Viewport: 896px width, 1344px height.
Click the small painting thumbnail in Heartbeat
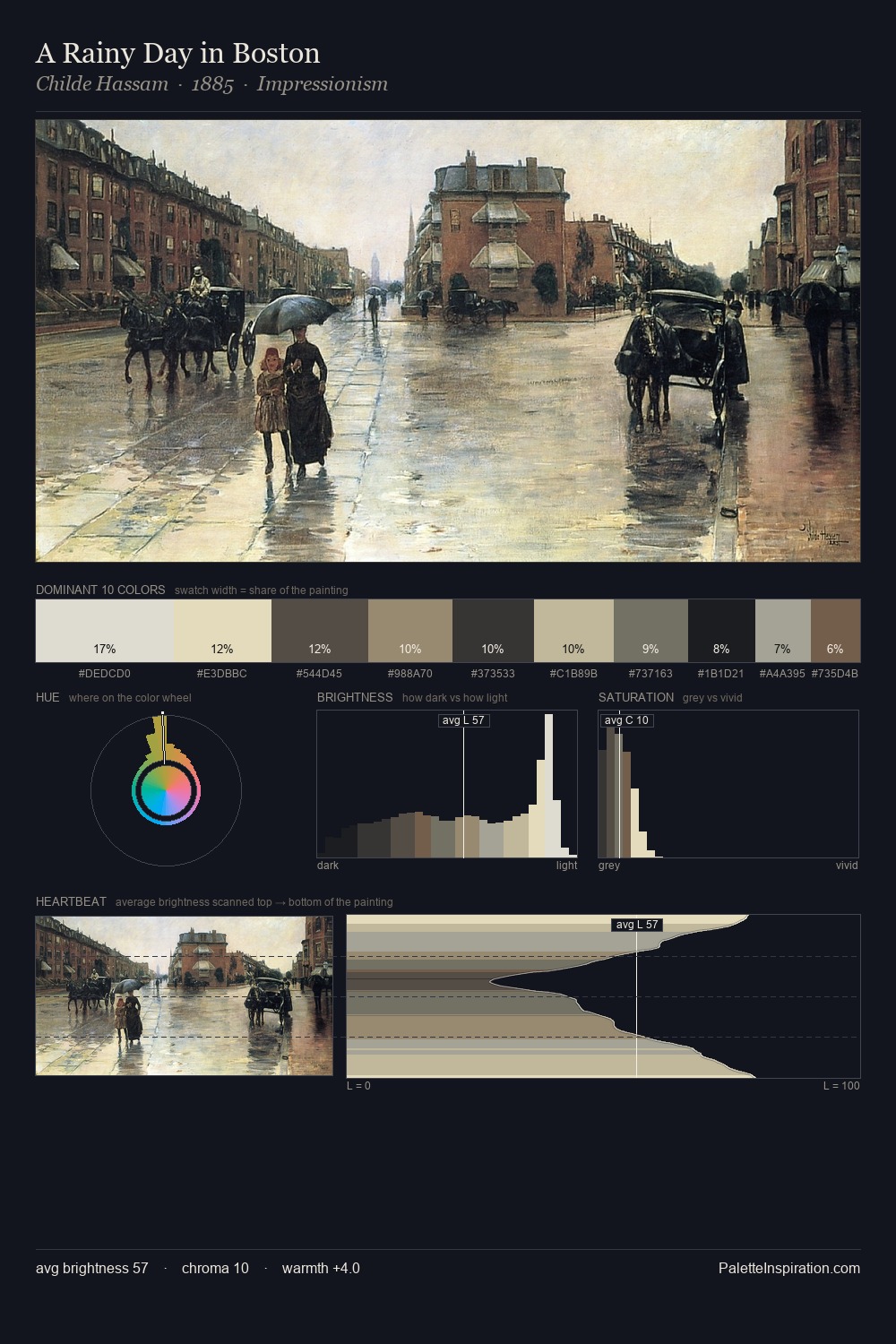tap(184, 995)
